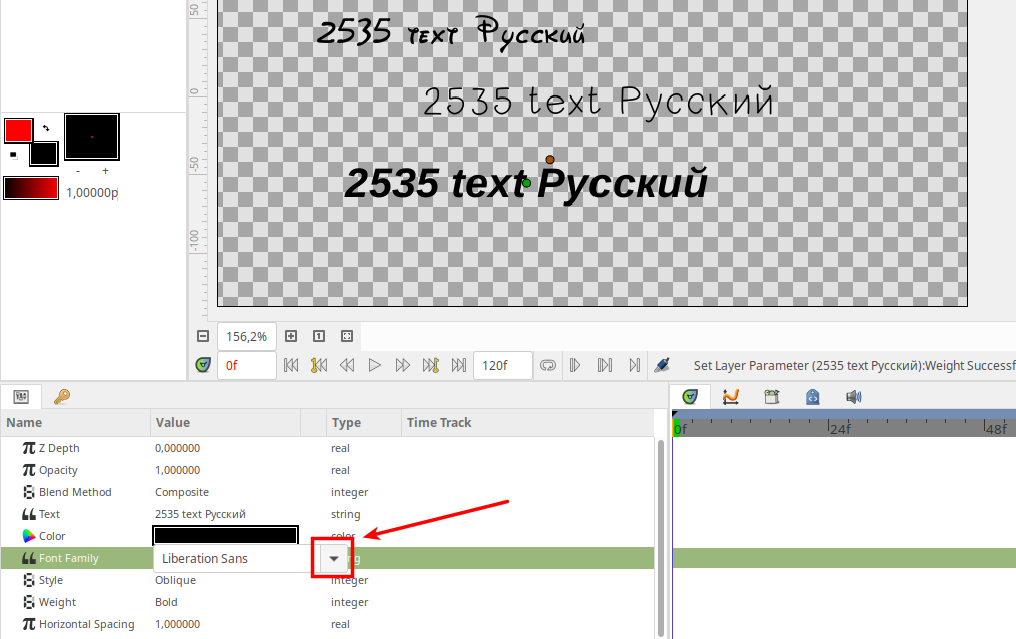Click the zoom out minus icon
Screen dimensions: 1016x639
click(x=203, y=336)
